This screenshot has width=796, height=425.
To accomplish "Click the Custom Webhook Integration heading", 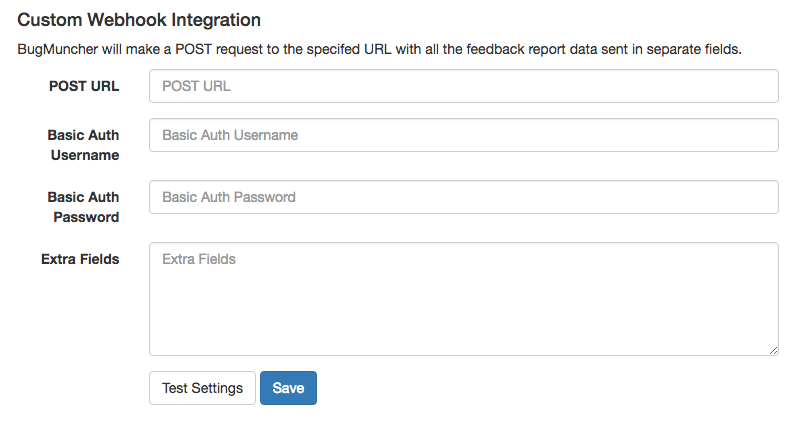I will (x=139, y=20).
